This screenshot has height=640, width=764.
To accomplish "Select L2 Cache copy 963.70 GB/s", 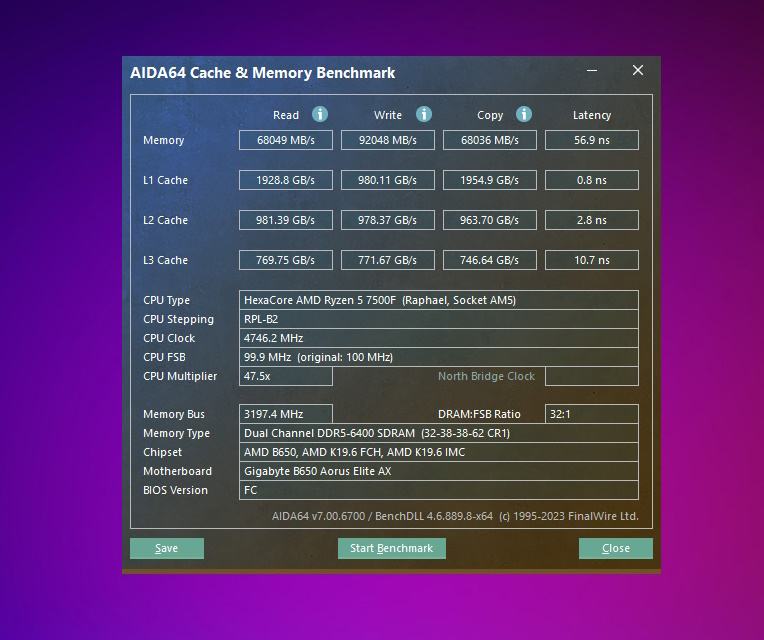I will click(x=490, y=220).
